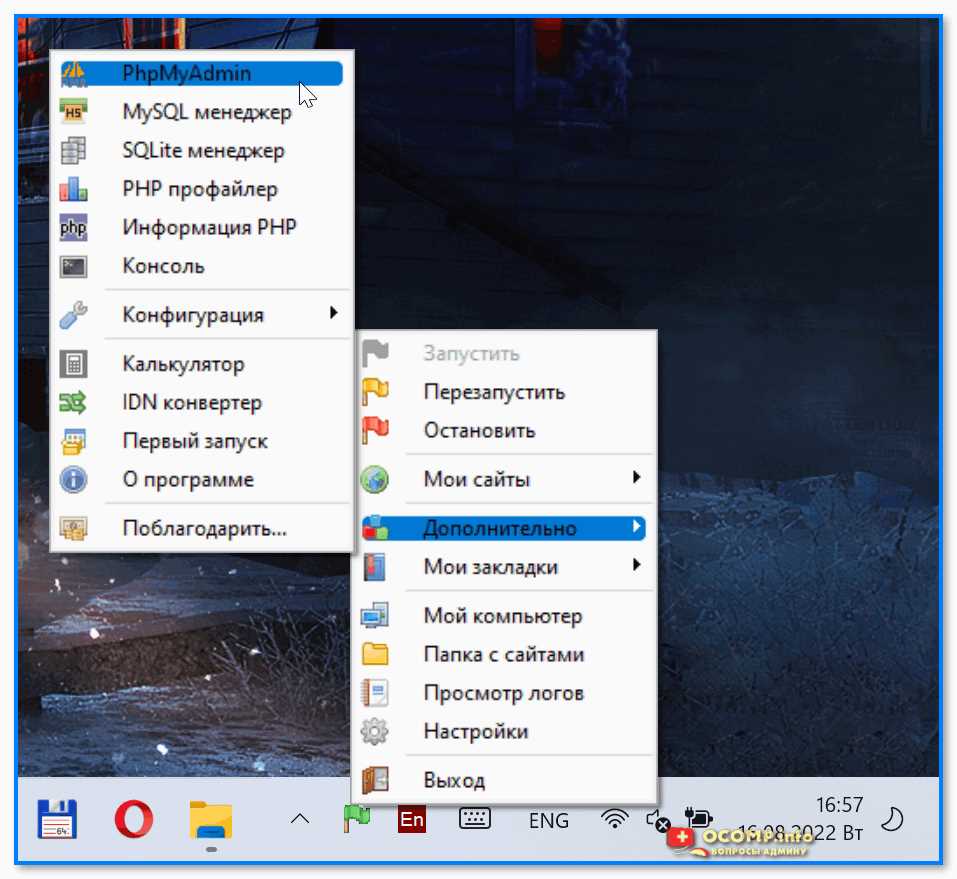957x879 pixels.
Task: Show hidden tray icons chevron
Action: coord(300,820)
